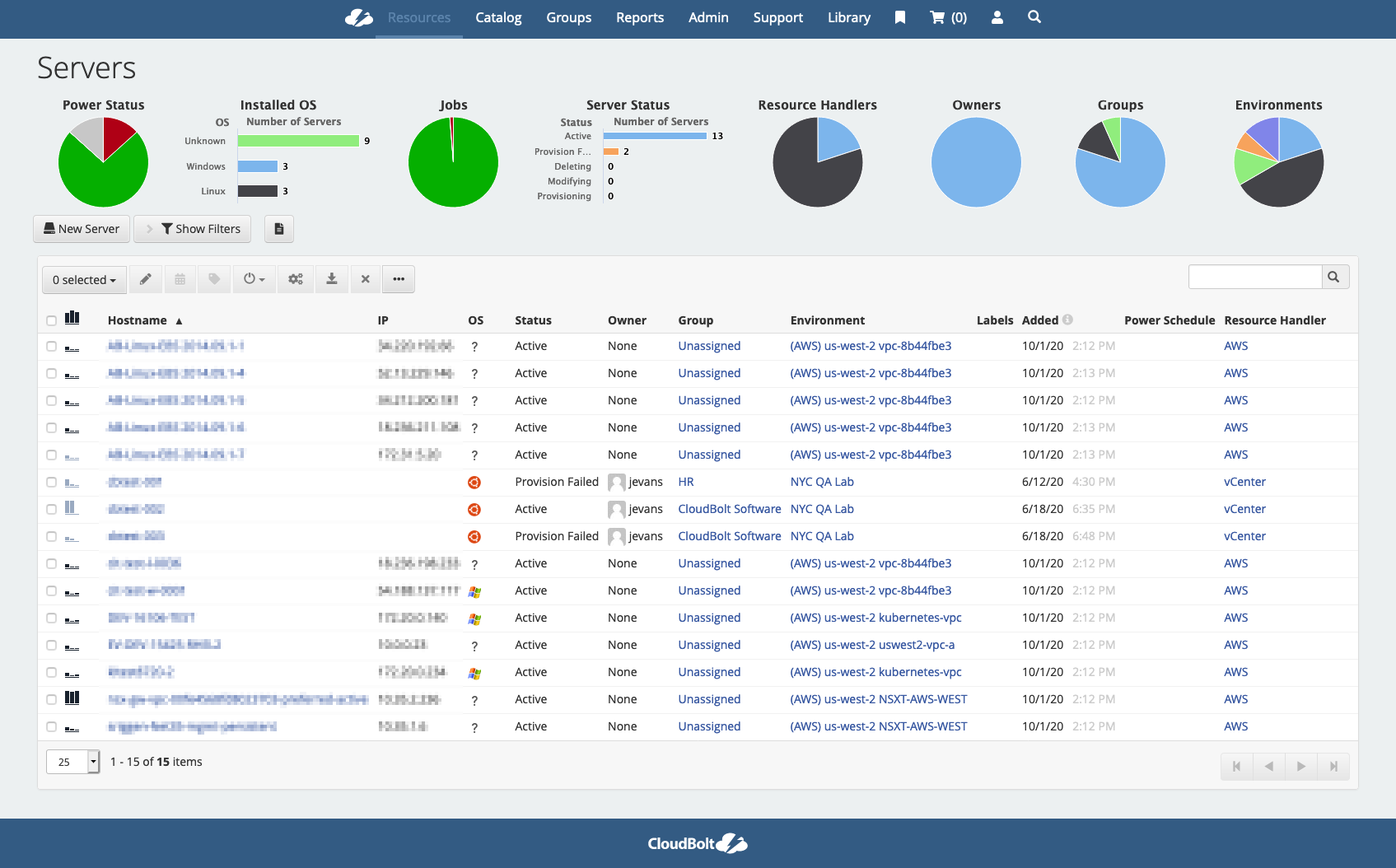Click the download icon in server toolbar
Screen dimensions: 1396x868
tap(332, 279)
